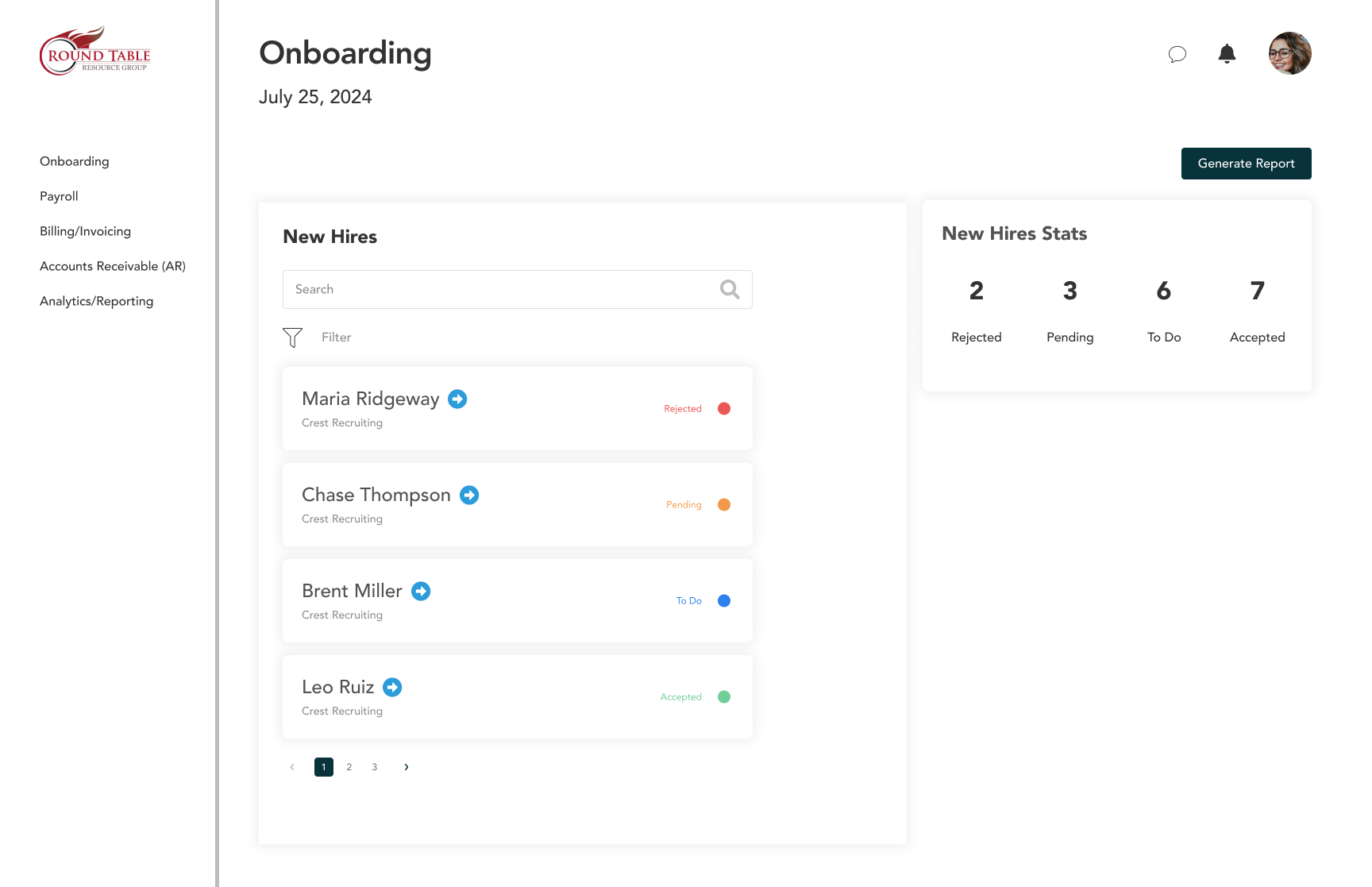Open Billing/Invoicing from sidebar
Viewport: 1372px width, 887px height.
pos(85,231)
